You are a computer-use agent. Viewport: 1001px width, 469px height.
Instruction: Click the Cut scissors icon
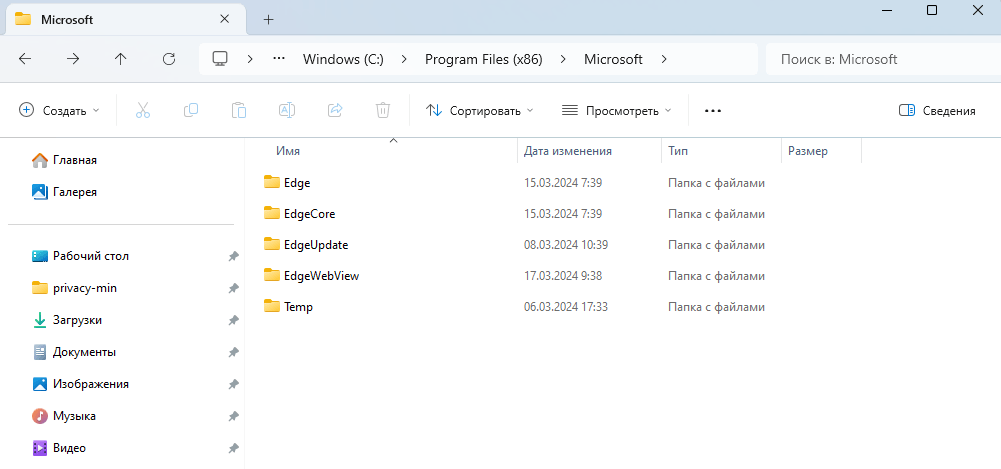coord(143,110)
